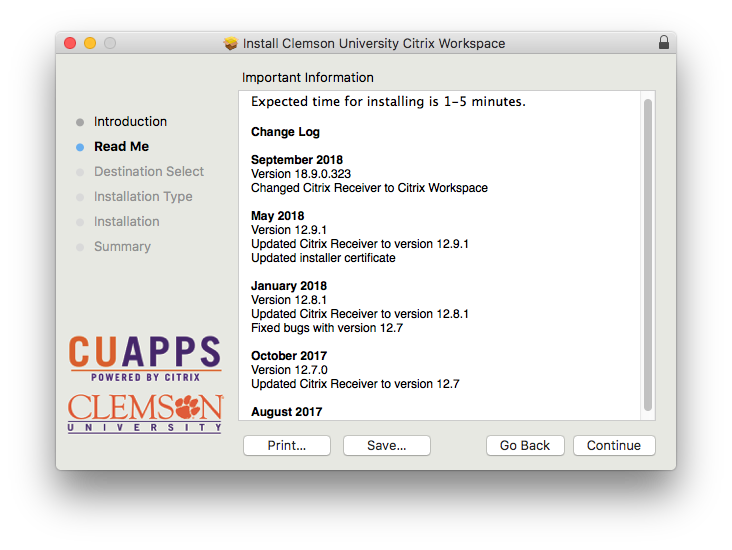
Task: Click 'Updated Citrix Receiver to version 12.9.1' line
Action: pyautogui.click(x=360, y=244)
